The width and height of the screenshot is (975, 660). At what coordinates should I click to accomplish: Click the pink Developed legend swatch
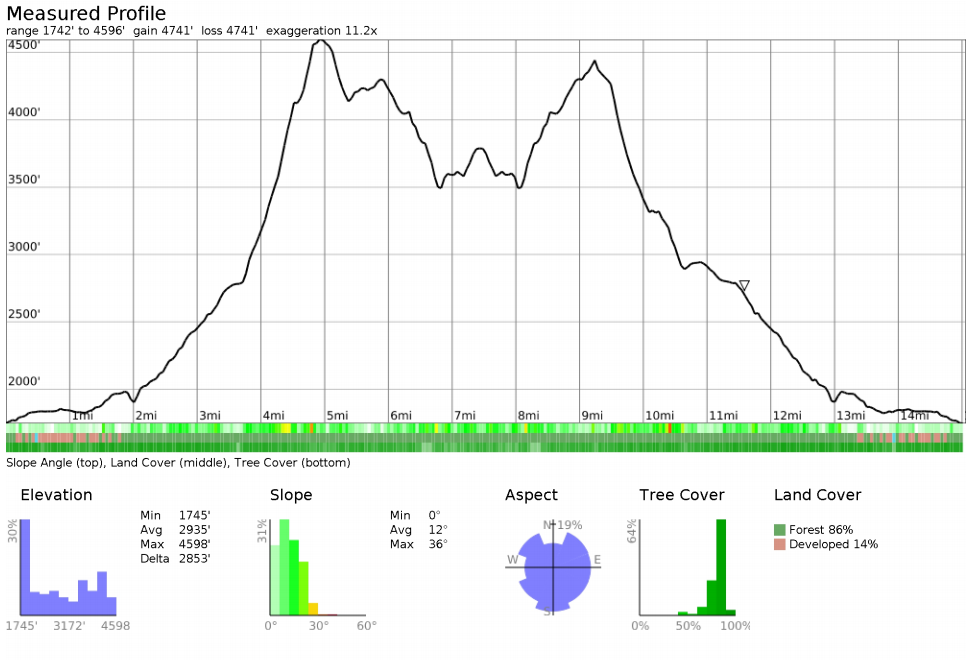pyautogui.click(x=780, y=544)
